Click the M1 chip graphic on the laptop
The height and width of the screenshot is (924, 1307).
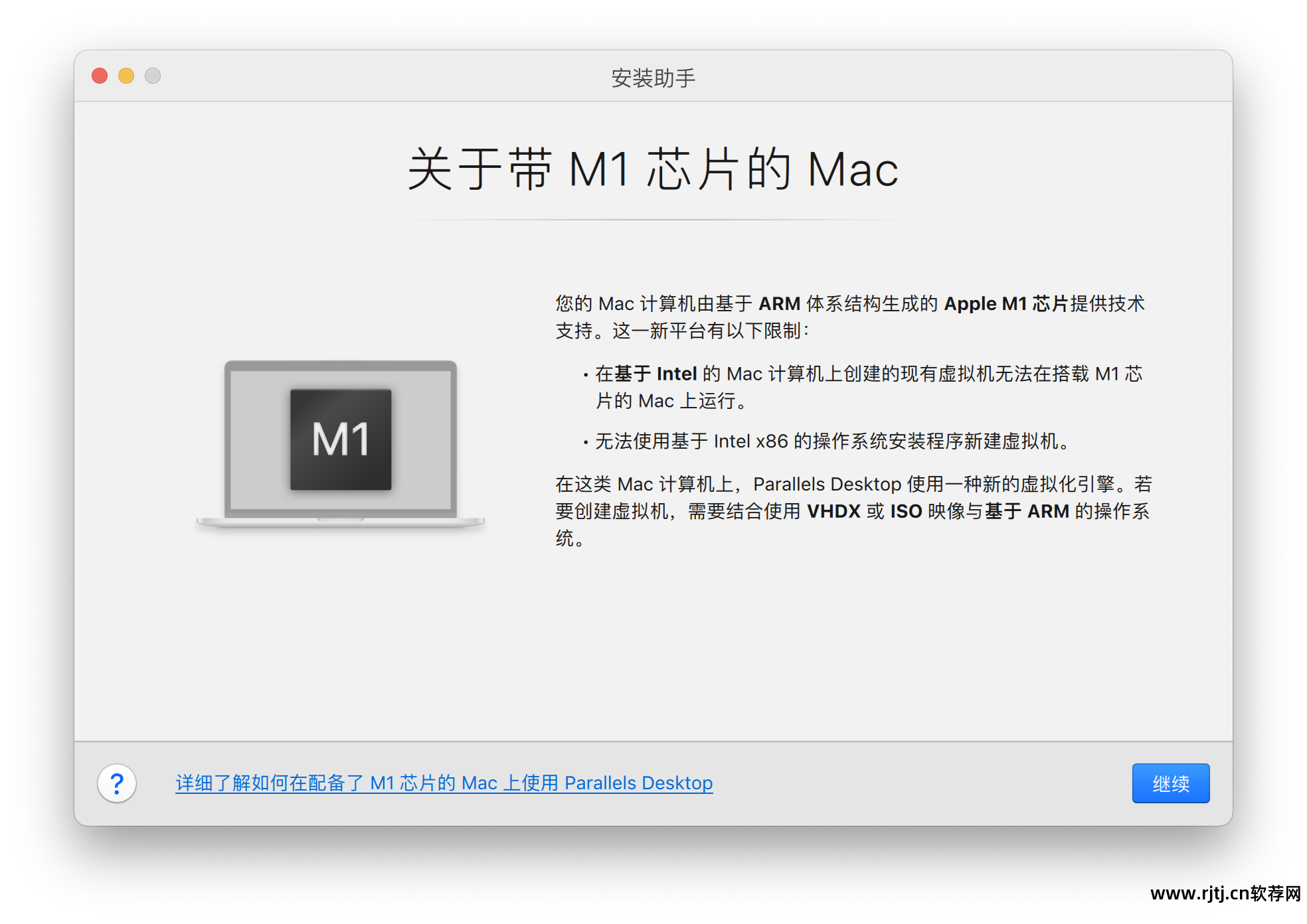point(341,439)
